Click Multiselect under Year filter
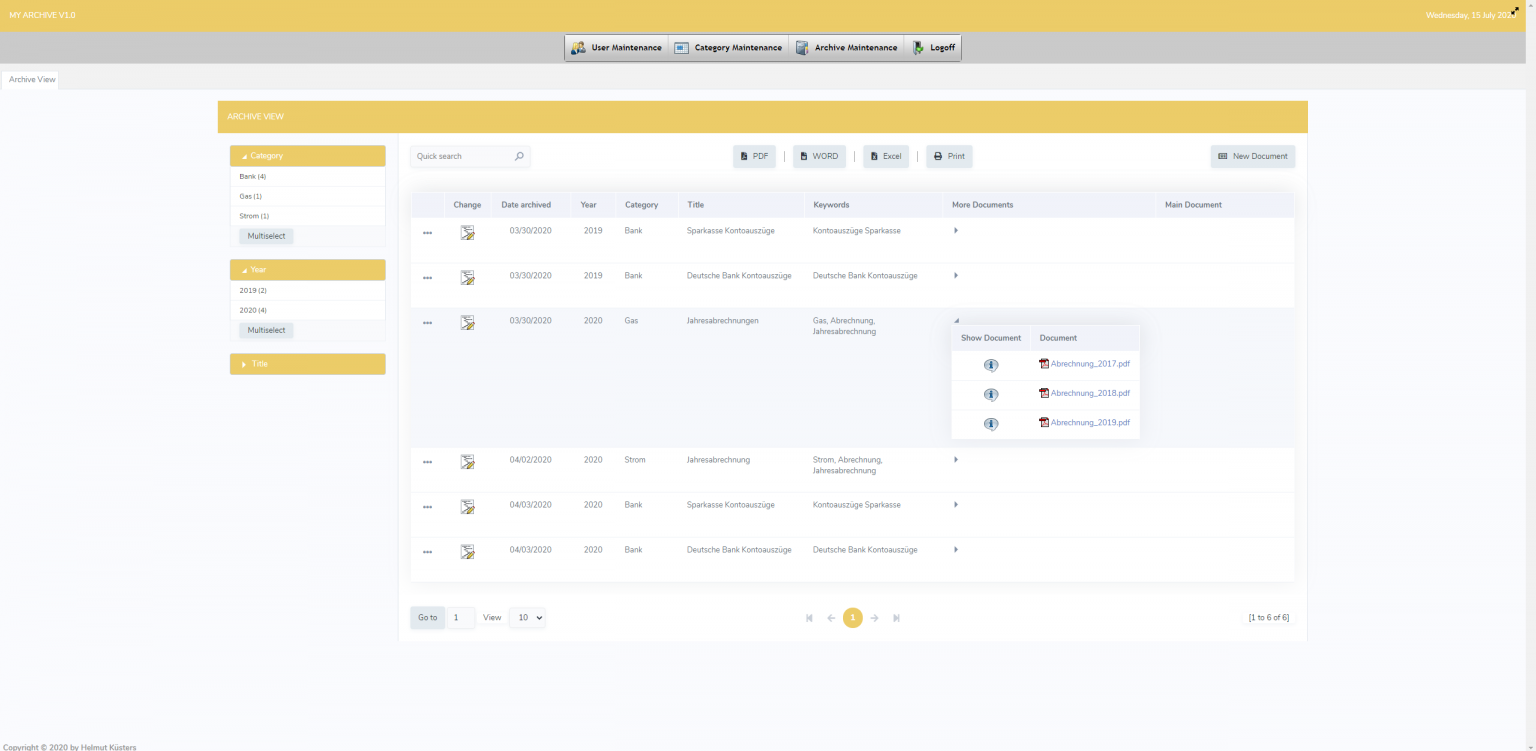This screenshot has height=751, width=1536. [265, 330]
